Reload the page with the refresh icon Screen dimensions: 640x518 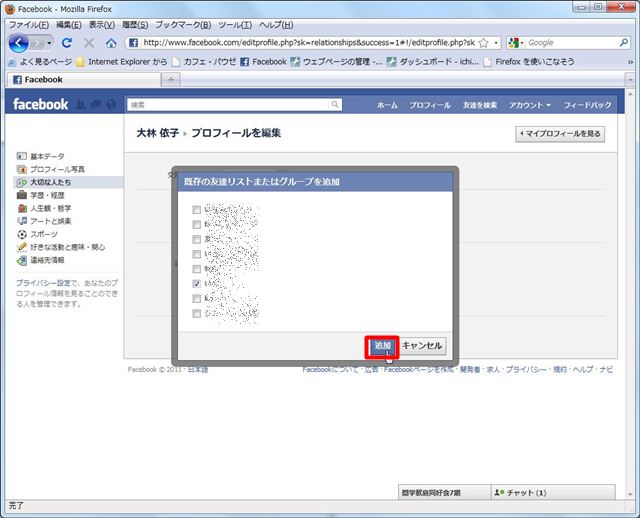tap(67, 42)
